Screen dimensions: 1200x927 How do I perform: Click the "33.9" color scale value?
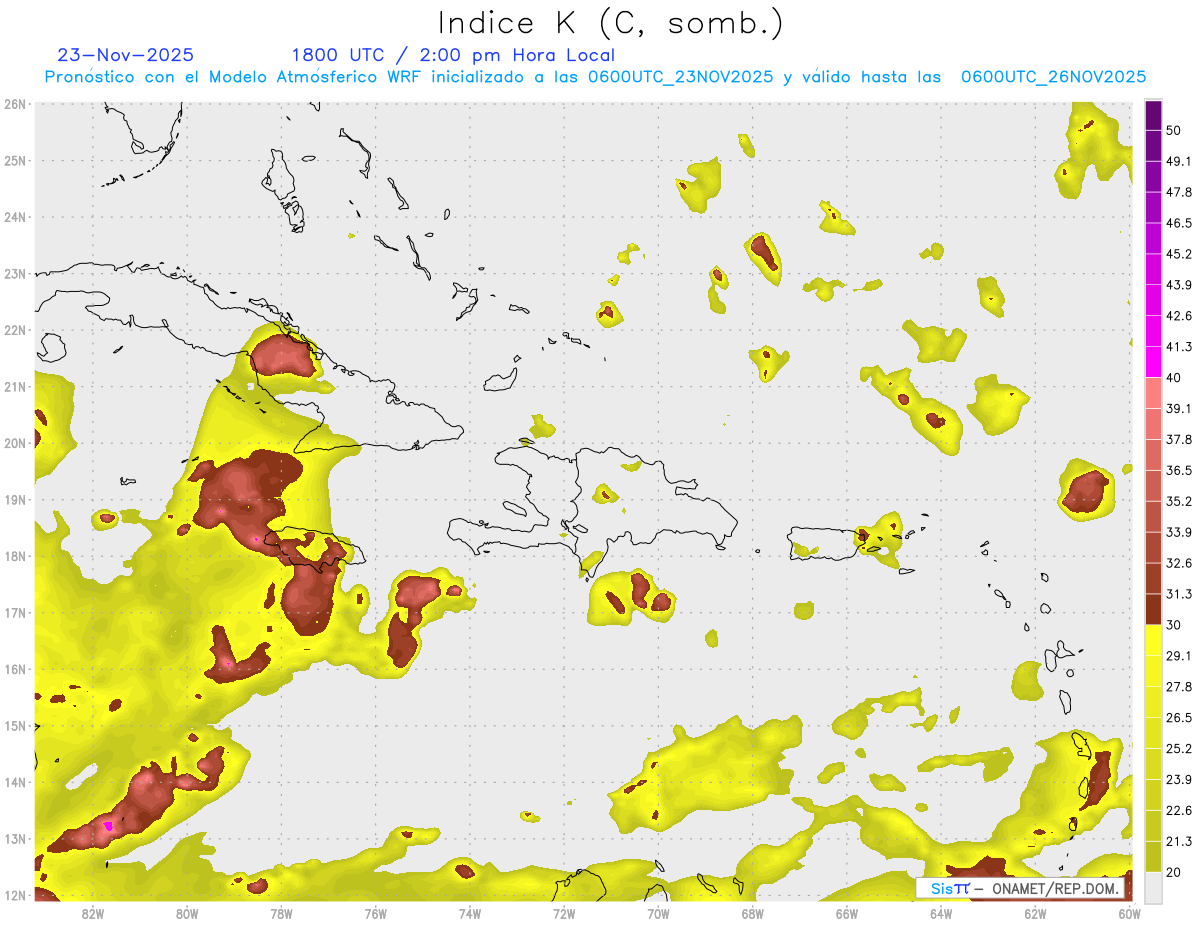1178,532
